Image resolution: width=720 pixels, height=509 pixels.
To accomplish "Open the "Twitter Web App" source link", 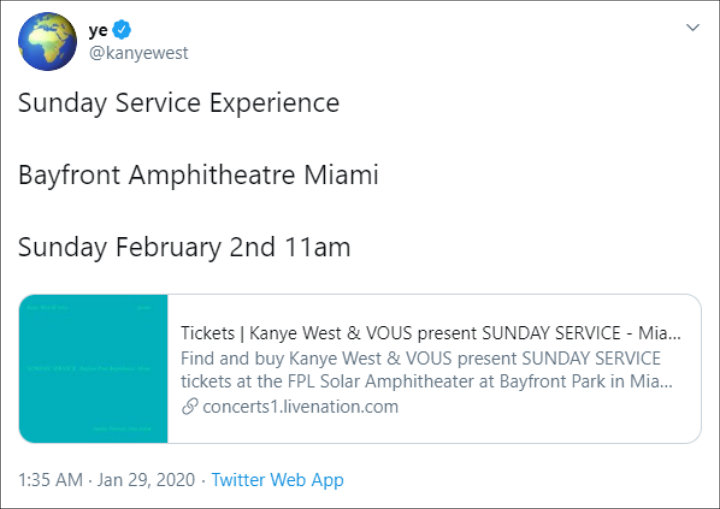I will (277, 480).
